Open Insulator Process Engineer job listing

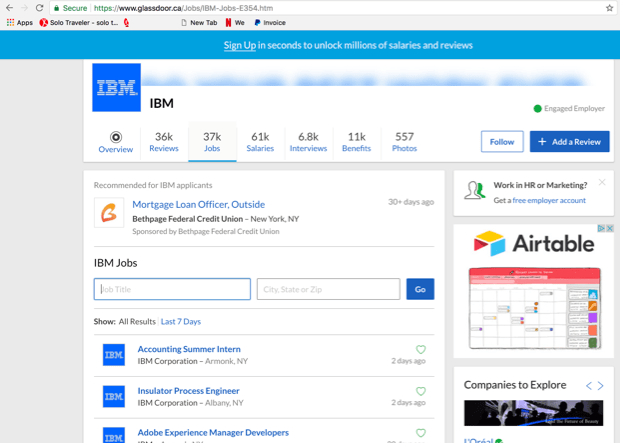coord(189,391)
